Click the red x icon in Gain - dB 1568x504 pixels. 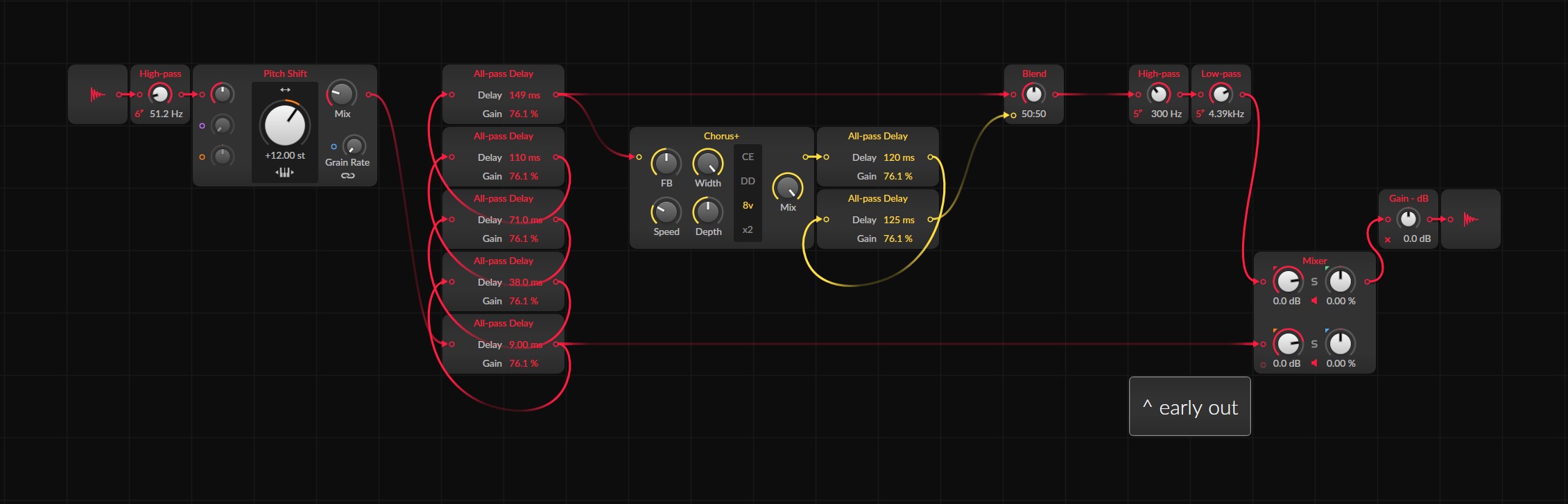[x=1387, y=239]
